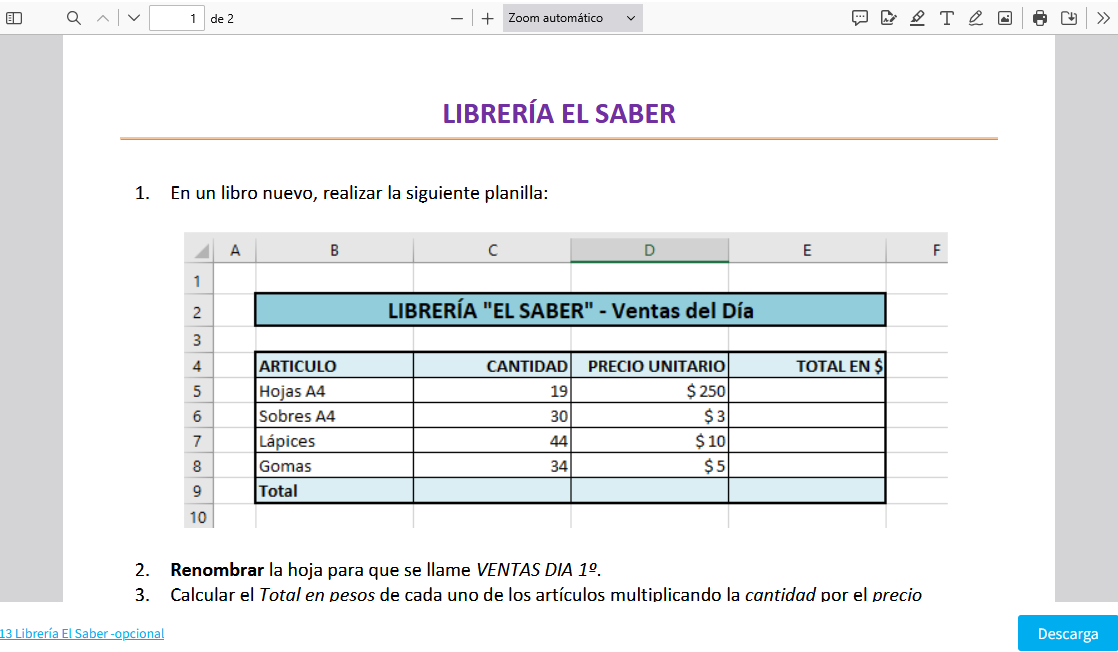
Task: Toggle the sidebar panel
Action: coord(15,18)
